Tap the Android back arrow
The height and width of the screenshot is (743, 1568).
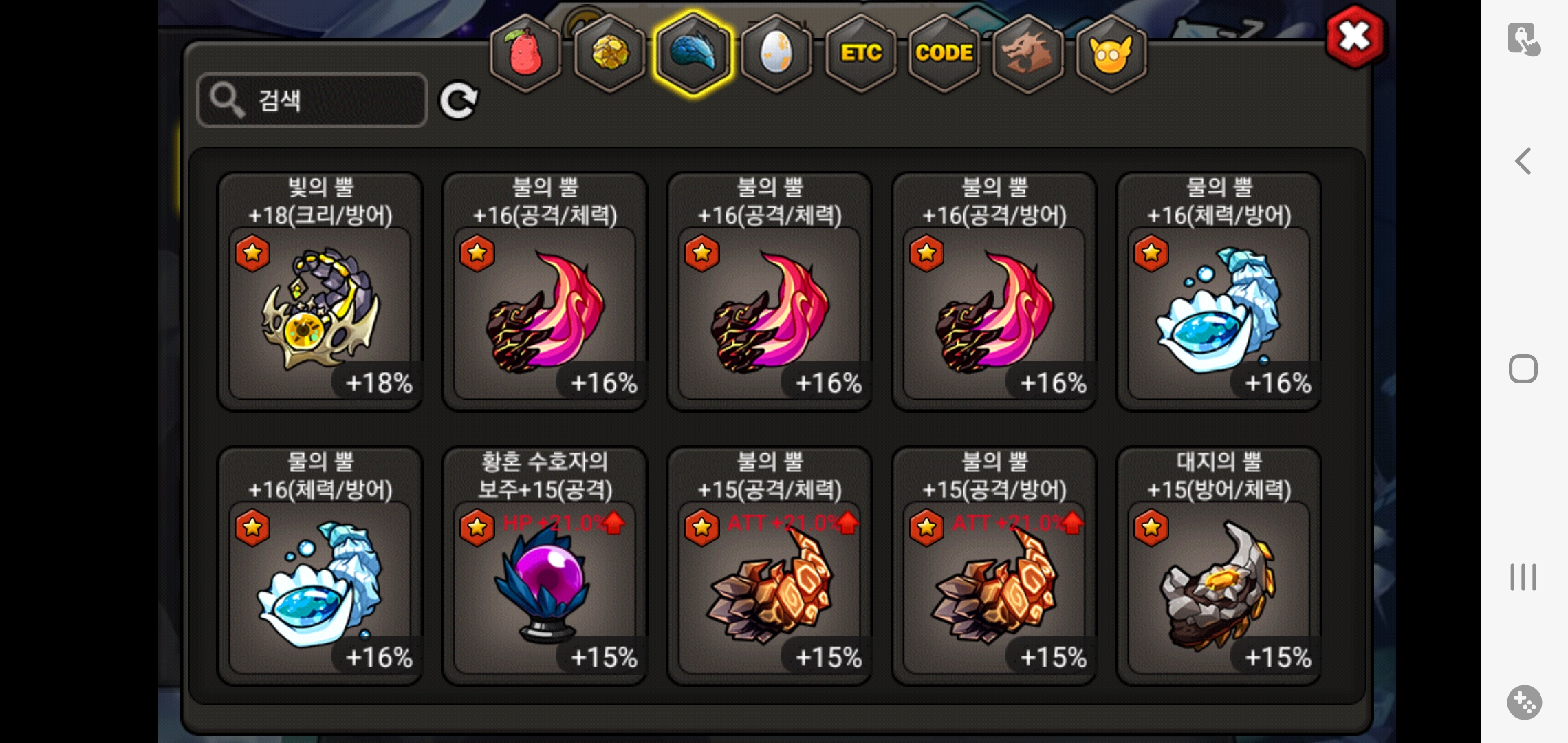[x=1523, y=161]
